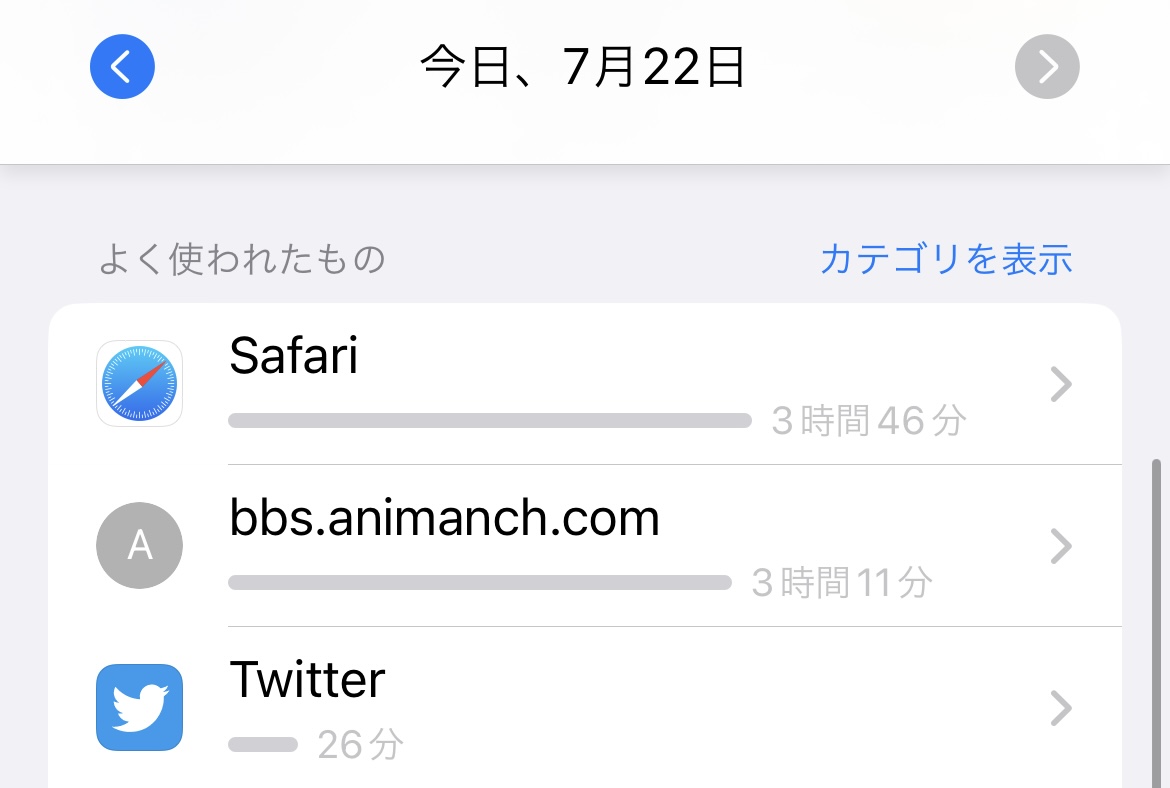Image resolution: width=1170 pixels, height=788 pixels.
Task: Tap the grayed next day arrow
Action: click(x=1047, y=67)
